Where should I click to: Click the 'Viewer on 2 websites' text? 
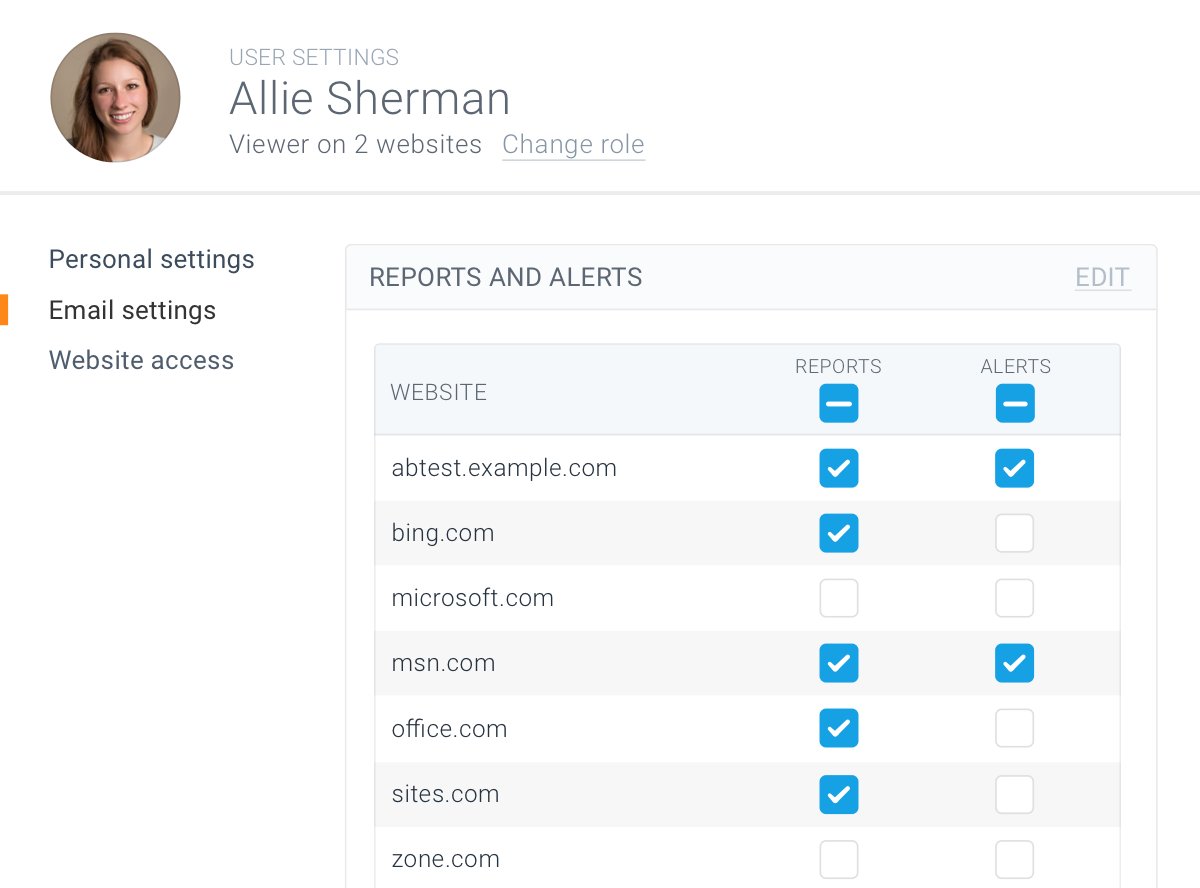pos(356,145)
